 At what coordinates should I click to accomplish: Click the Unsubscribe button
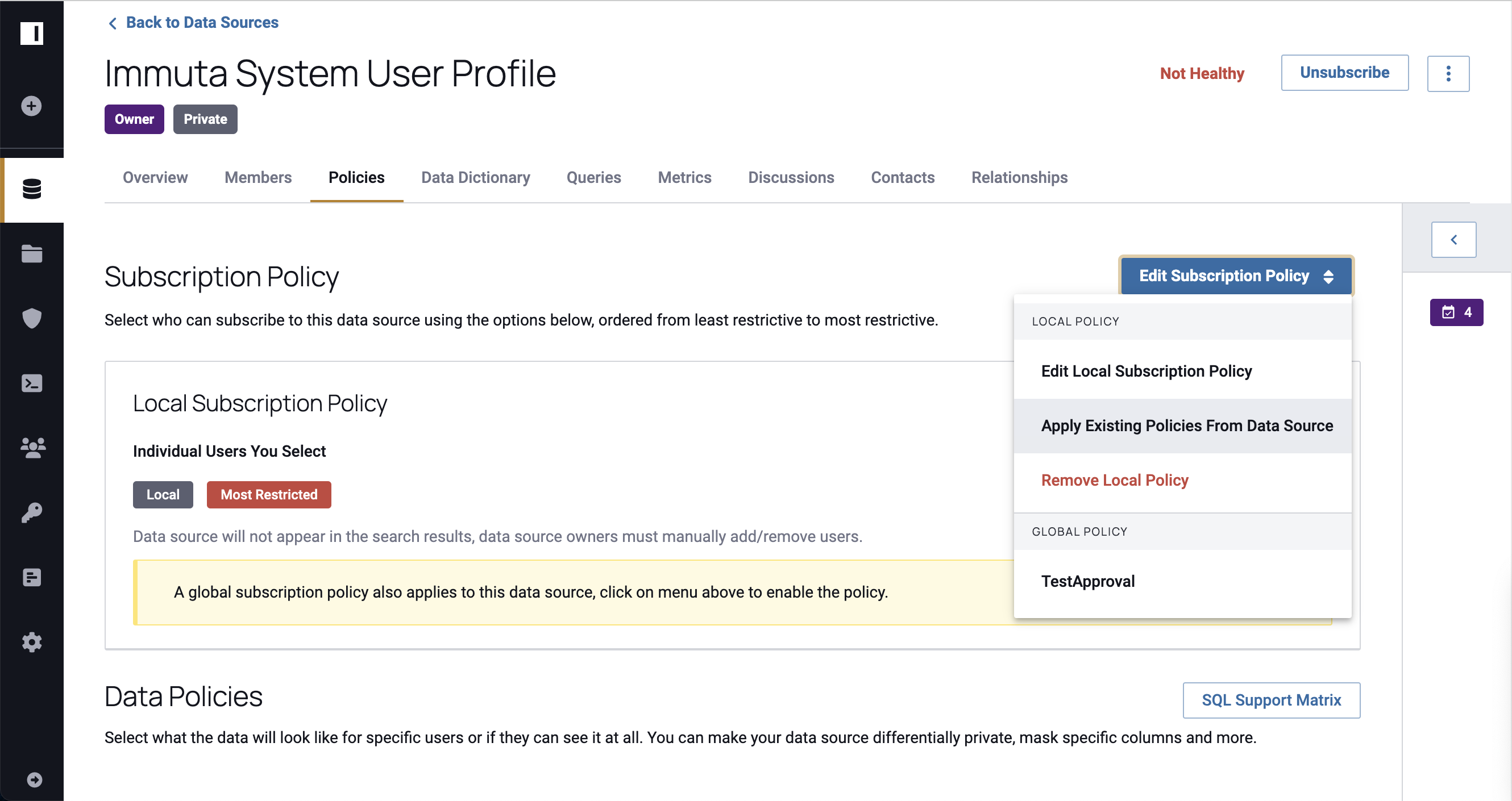[x=1344, y=73]
